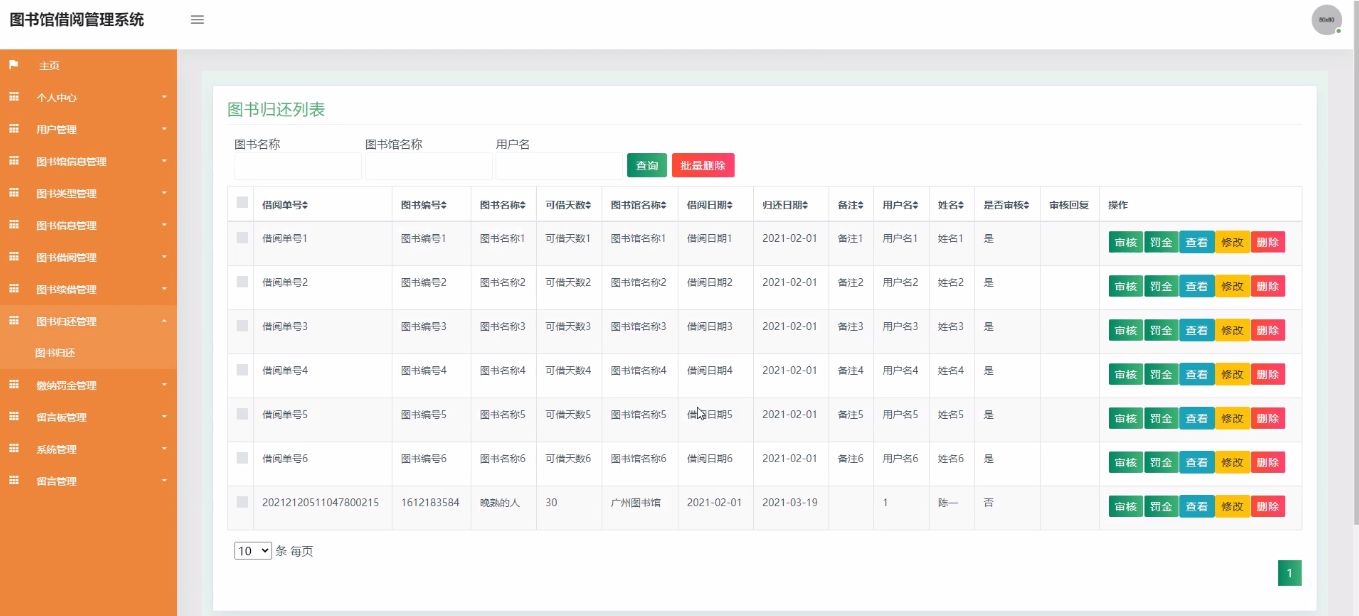Sort by 可借天数 column arrows
Screen dimensions: 1359x616
589,205
